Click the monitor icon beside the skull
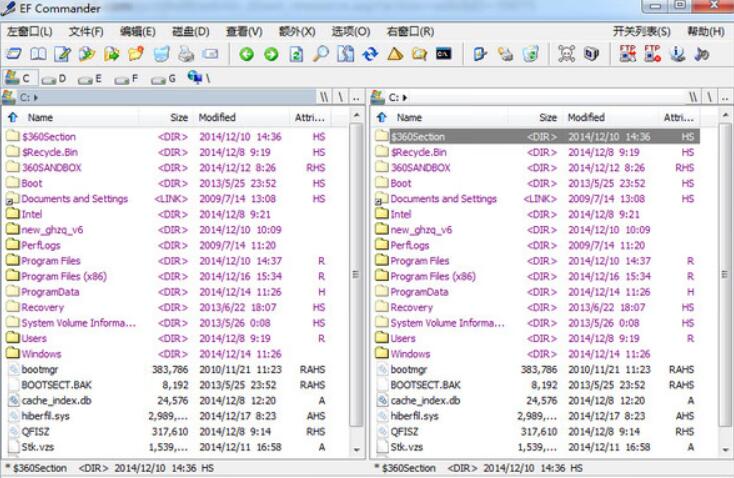 (591, 54)
